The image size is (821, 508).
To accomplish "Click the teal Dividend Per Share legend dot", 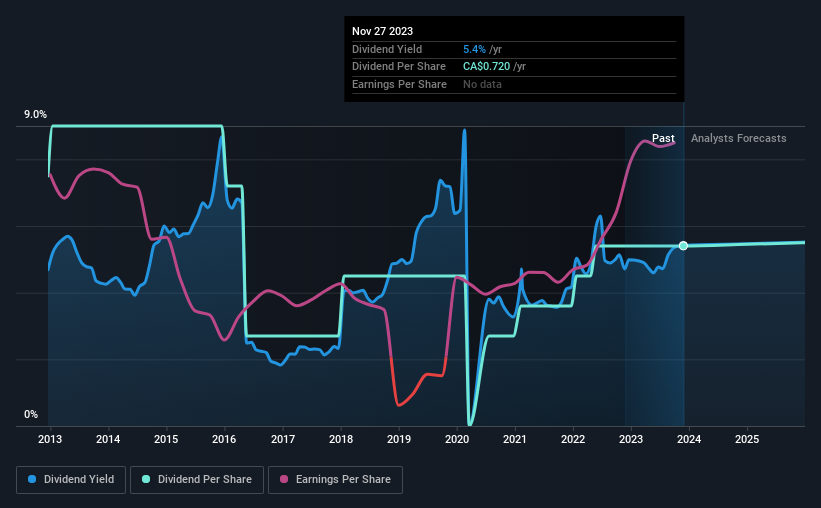I will pyautogui.click(x=146, y=479).
